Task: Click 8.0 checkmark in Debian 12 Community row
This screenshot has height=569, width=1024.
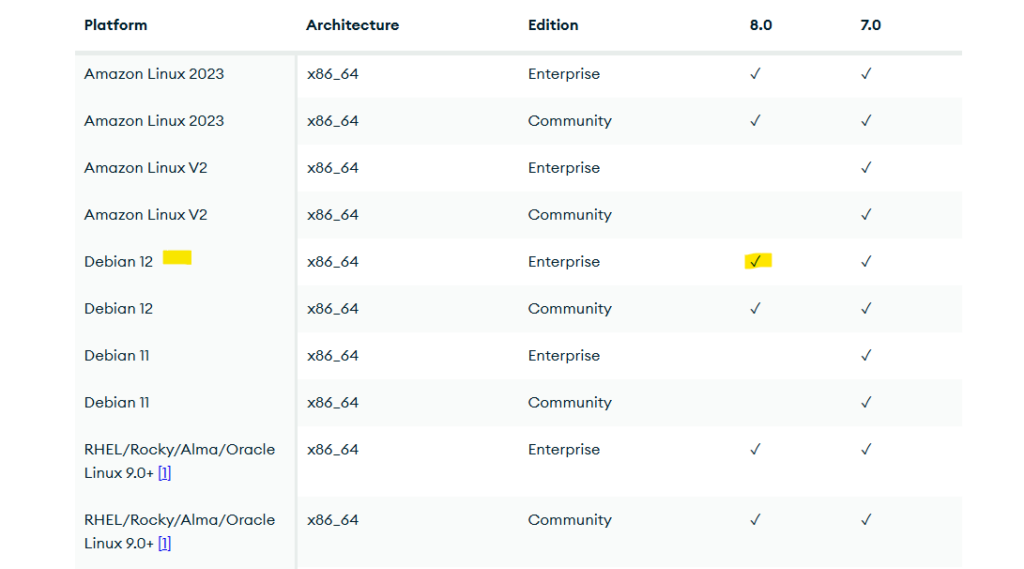Action: (756, 308)
